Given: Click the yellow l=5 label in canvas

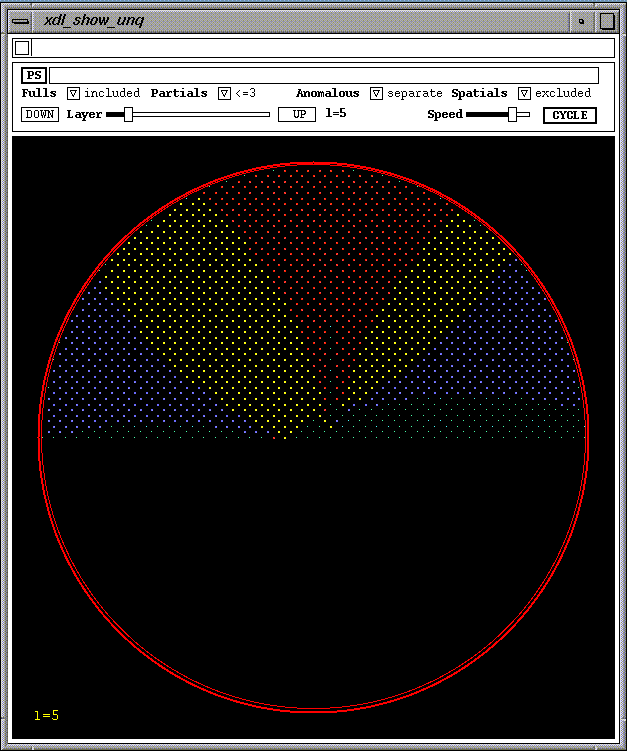Looking at the screenshot, I should [46, 715].
